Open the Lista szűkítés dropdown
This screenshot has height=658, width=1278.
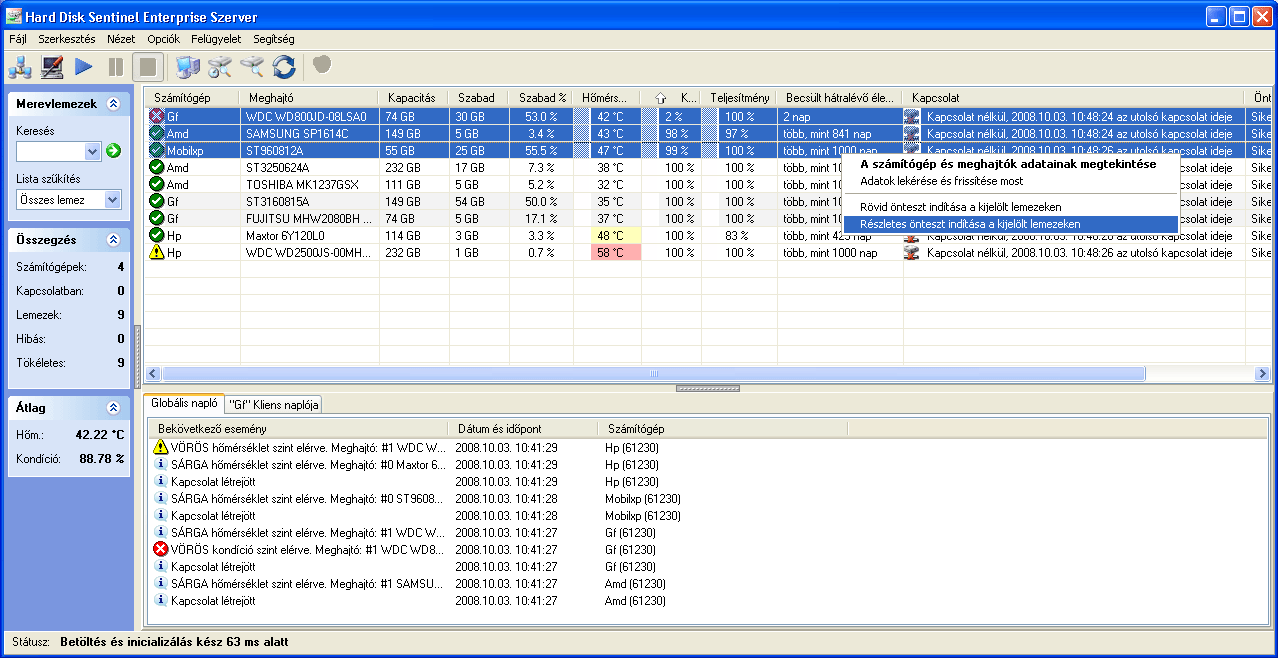112,200
